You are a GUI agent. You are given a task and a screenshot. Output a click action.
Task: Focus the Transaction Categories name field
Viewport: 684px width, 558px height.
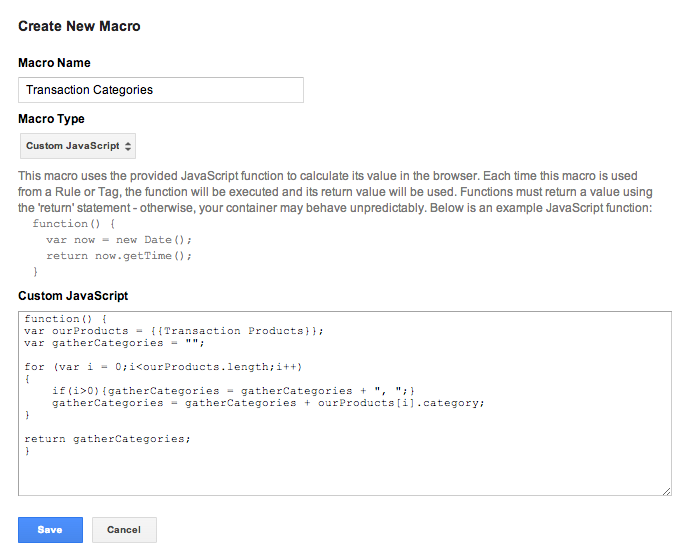point(161,90)
